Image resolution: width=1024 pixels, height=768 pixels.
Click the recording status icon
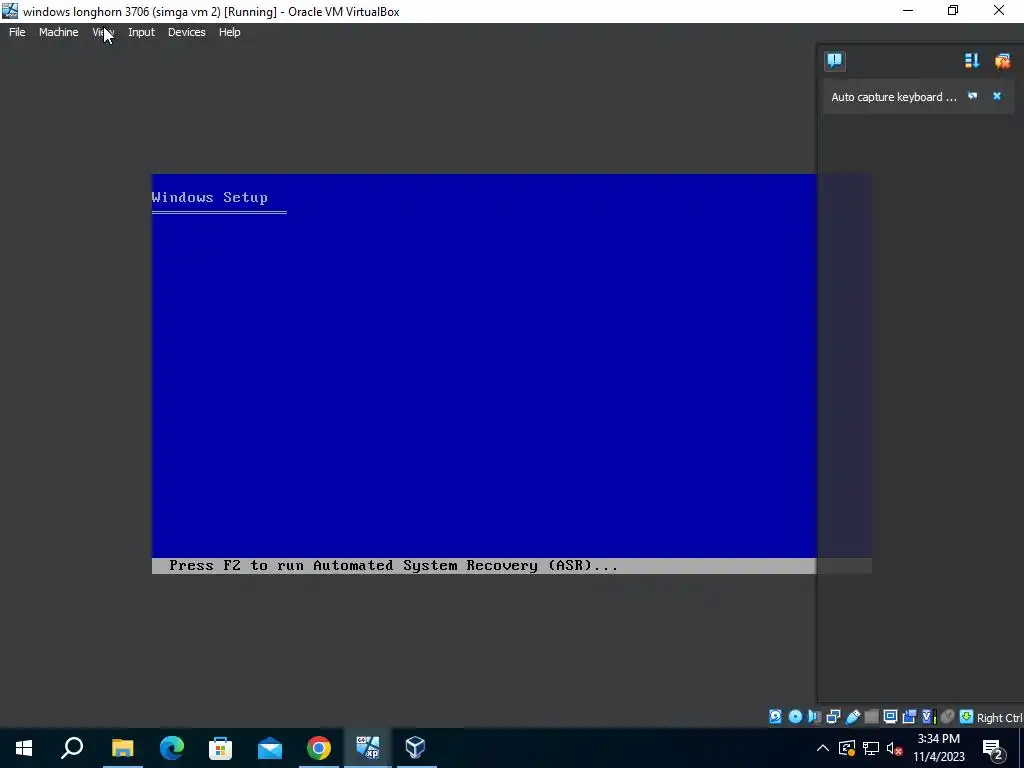click(x=909, y=717)
